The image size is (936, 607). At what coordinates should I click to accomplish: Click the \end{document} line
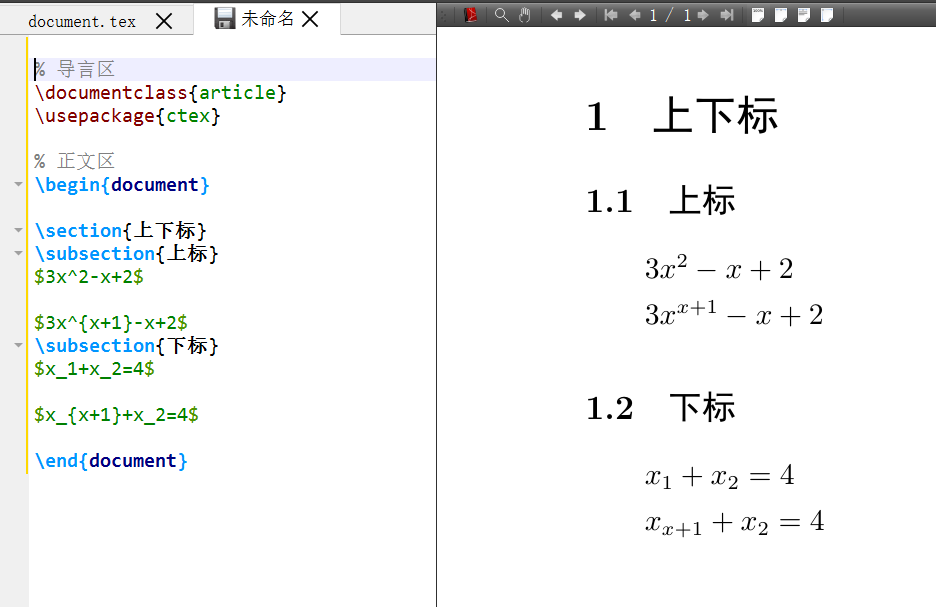point(111,460)
